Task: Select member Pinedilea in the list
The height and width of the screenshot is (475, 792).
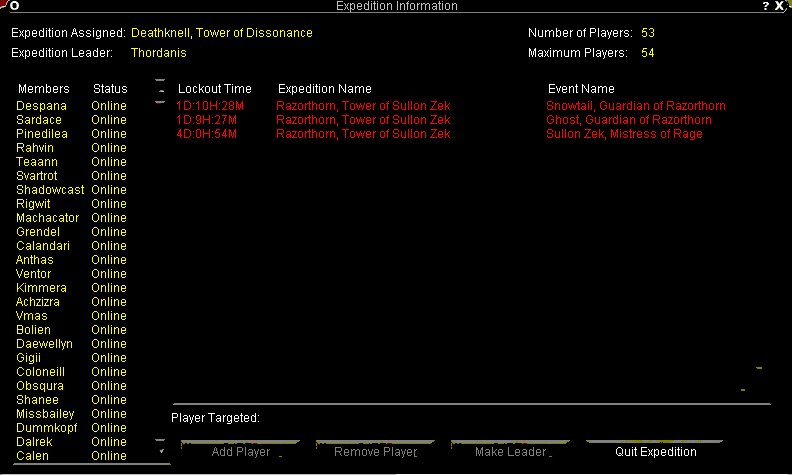Action: point(42,134)
